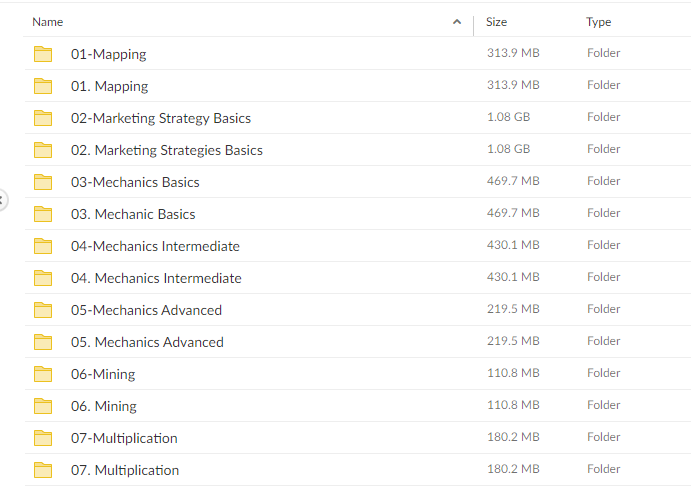Click the folder icon for 07. Multiplication
Image resolution: width=691 pixels, height=493 pixels.
(43, 470)
